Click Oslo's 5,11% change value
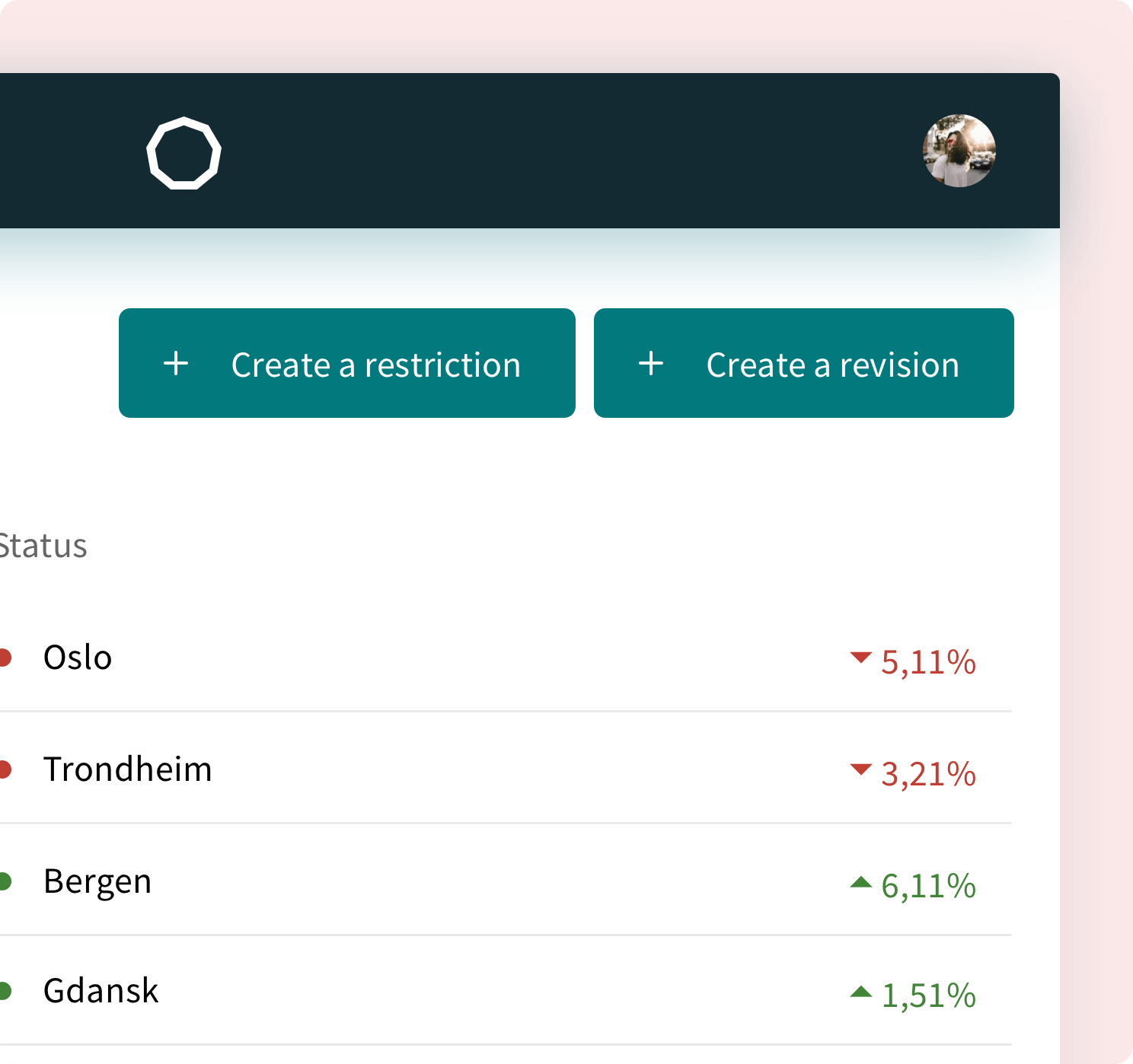The width and height of the screenshot is (1133, 1064). (928, 661)
